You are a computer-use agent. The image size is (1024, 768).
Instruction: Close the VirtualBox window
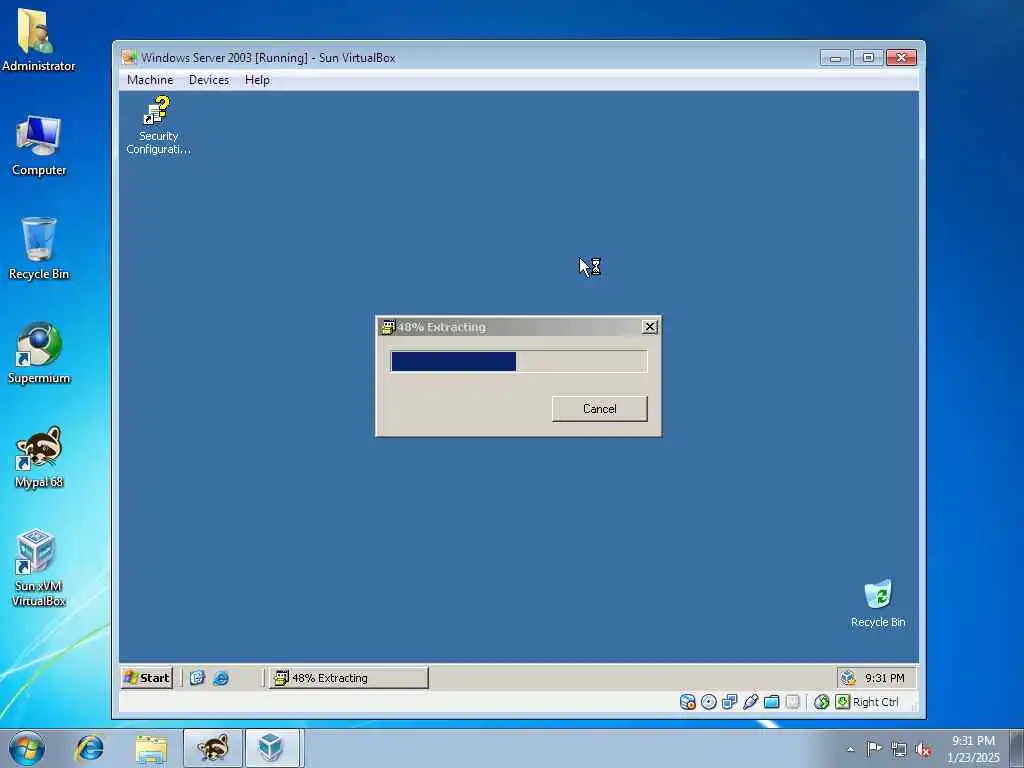(x=901, y=57)
